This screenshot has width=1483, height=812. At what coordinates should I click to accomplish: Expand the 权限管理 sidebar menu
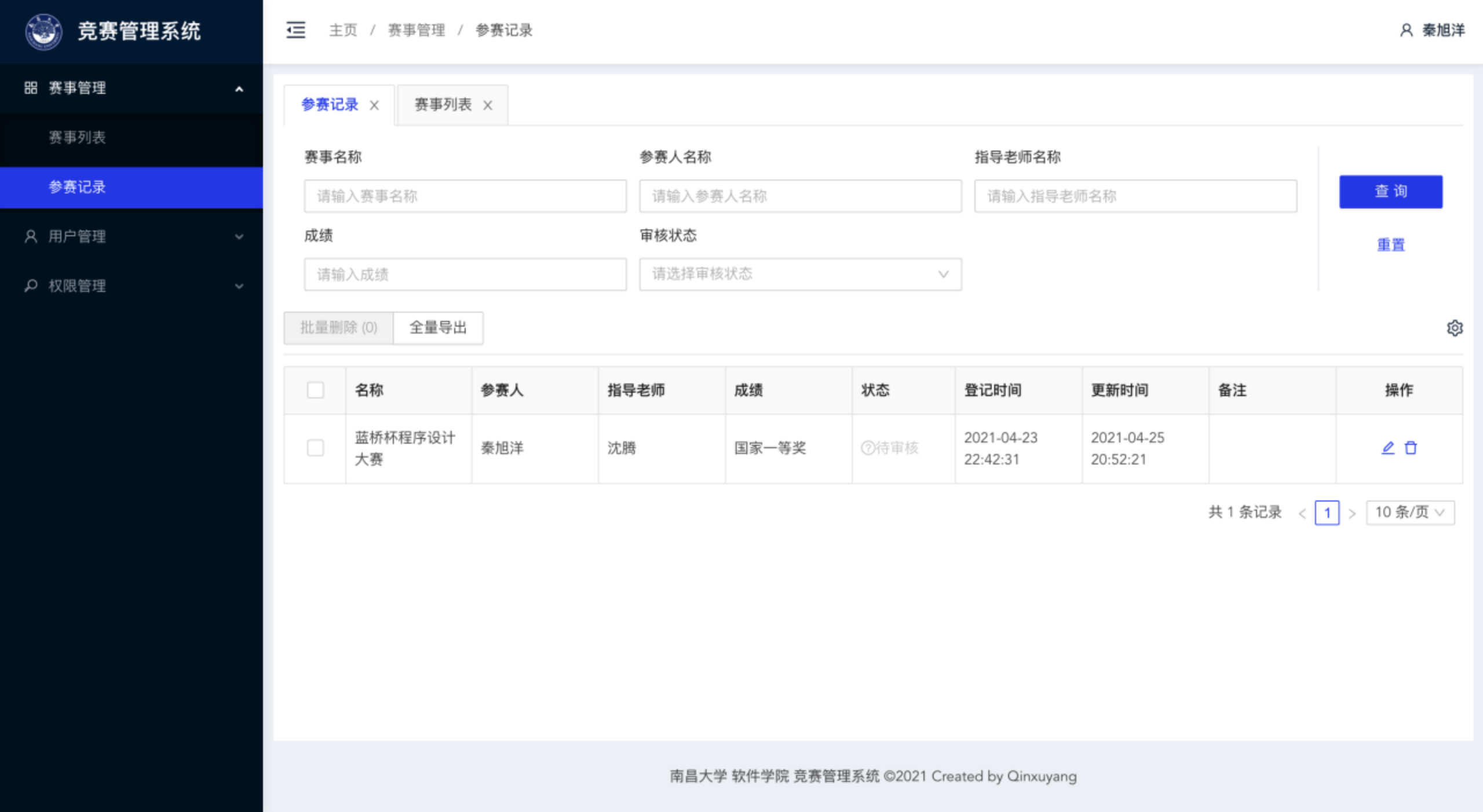coord(131,286)
